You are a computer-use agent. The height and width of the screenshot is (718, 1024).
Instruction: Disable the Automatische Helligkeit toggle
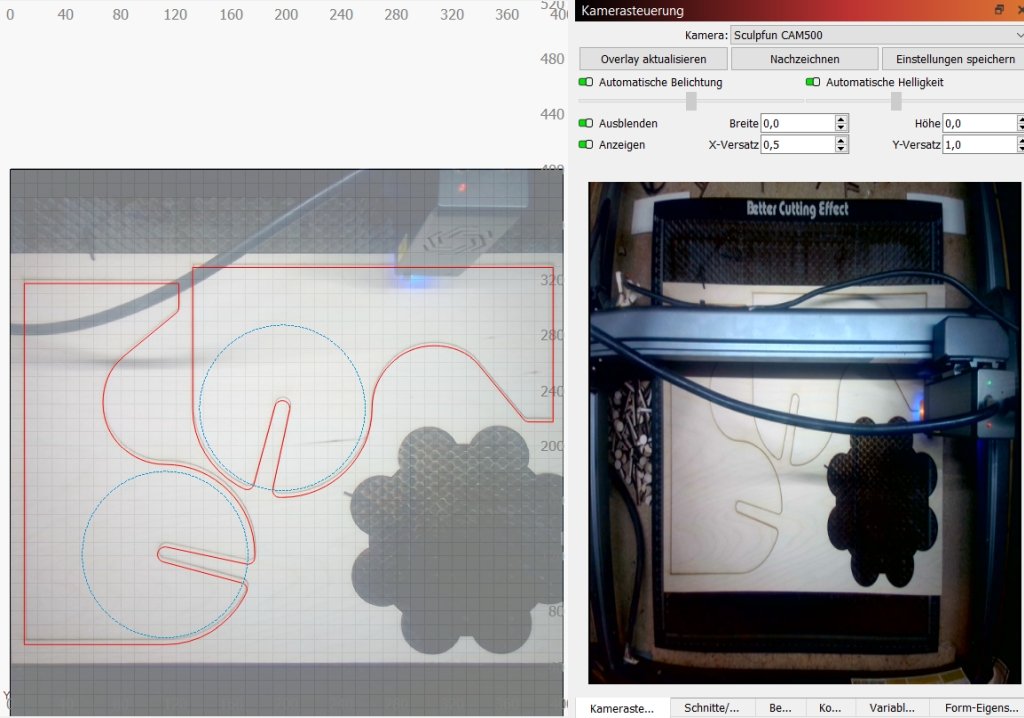coord(813,82)
